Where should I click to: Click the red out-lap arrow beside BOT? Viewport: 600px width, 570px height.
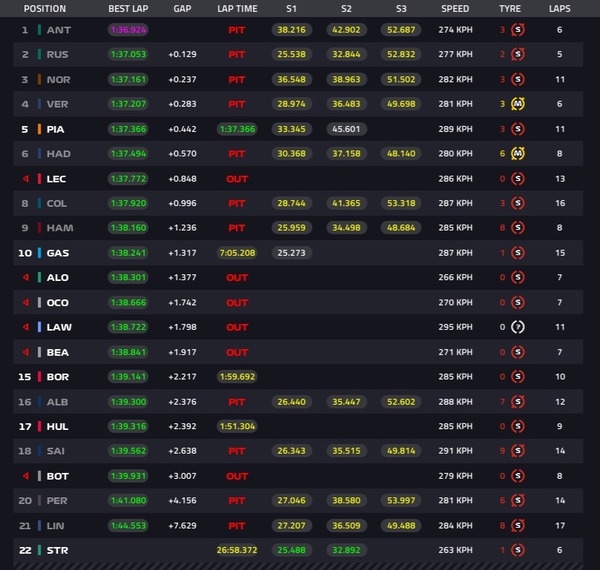pyautogui.click(x=26, y=476)
